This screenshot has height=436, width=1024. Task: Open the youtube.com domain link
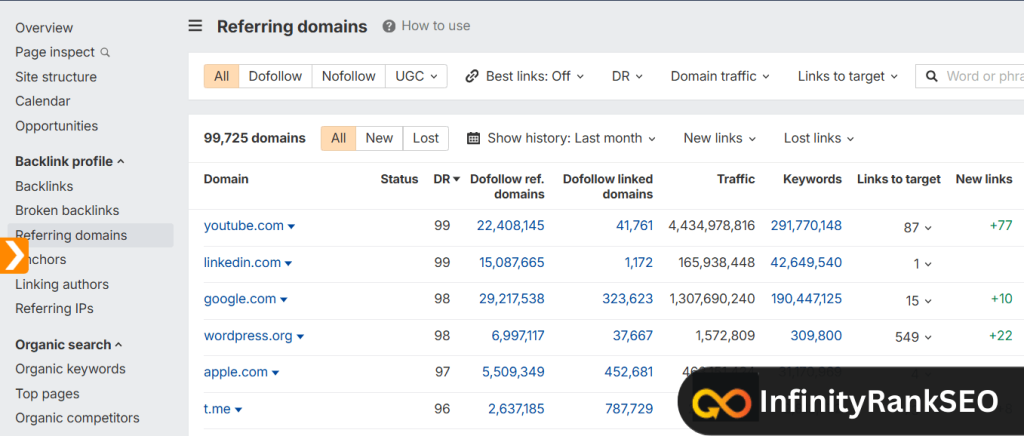click(244, 226)
